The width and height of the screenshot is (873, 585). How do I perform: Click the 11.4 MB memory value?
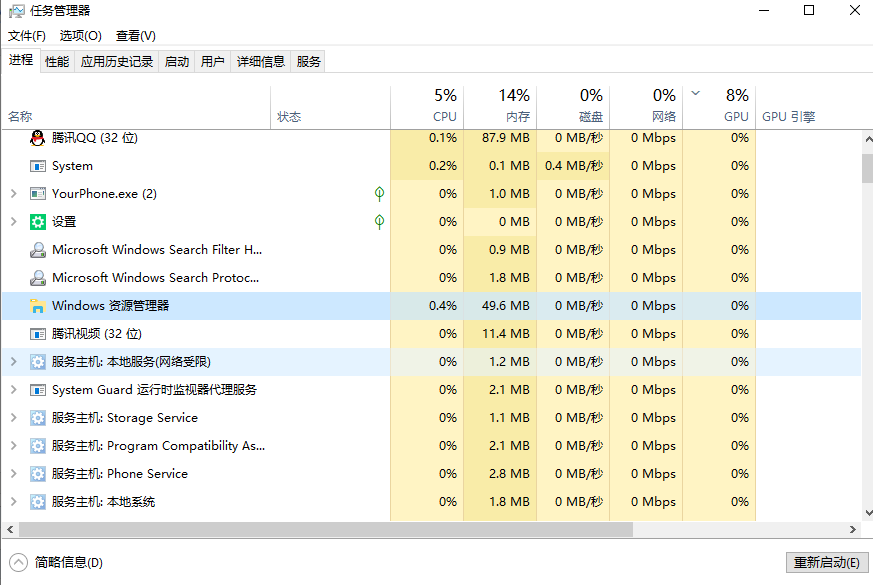pos(506,333)
